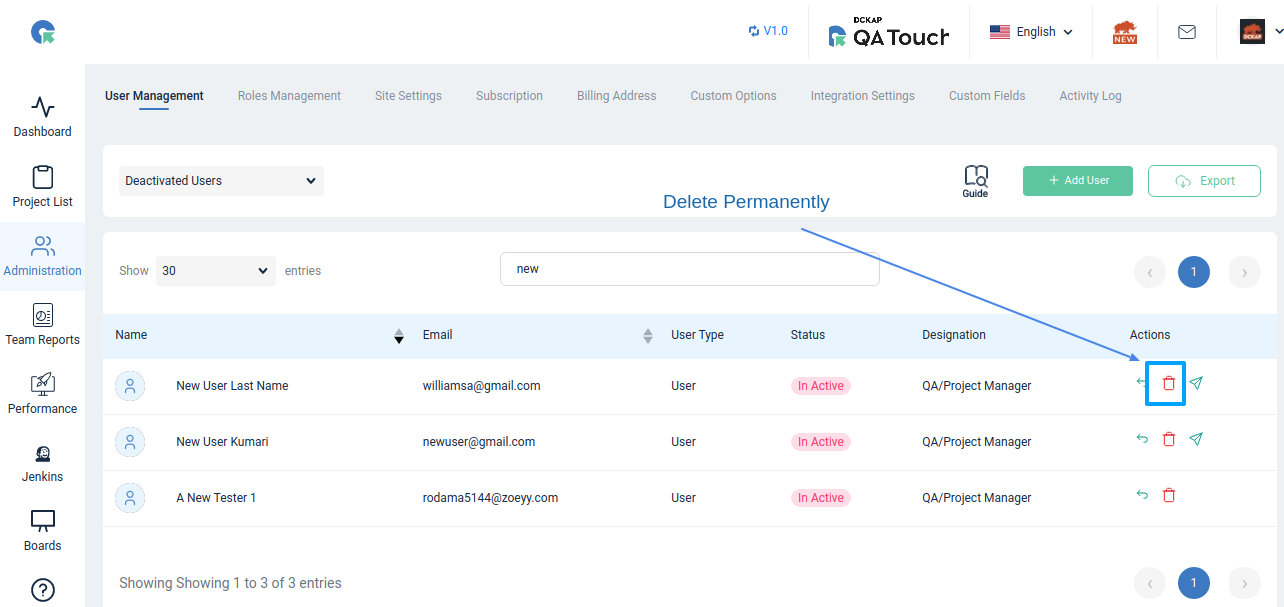The height and width of the screenshot is (607, 1284).
Task: Send invite to williamsa@gmail.com user
Action: [x=1196, y=383]
